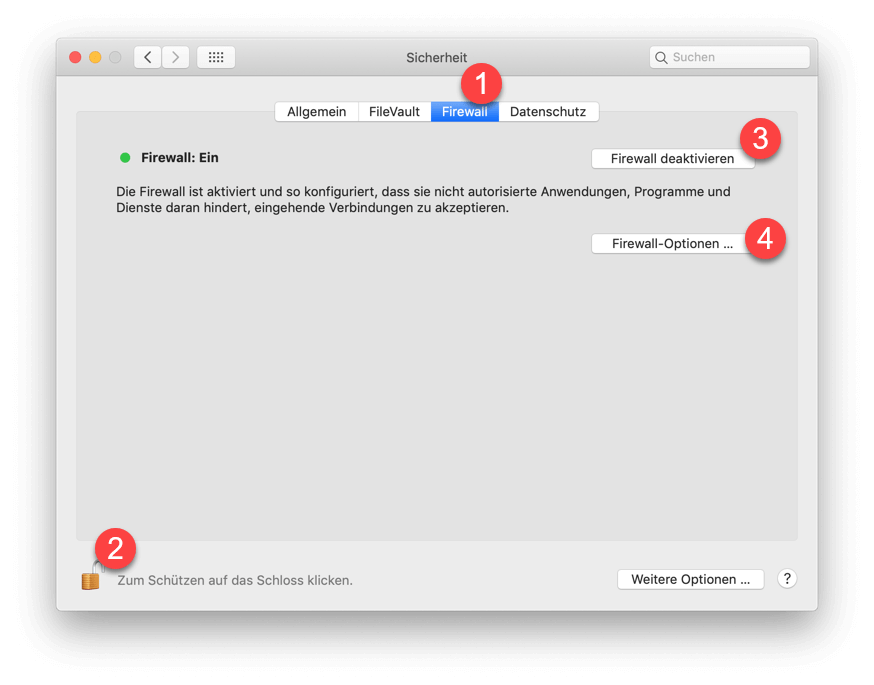Select the FileVault tab

(394, 111)
